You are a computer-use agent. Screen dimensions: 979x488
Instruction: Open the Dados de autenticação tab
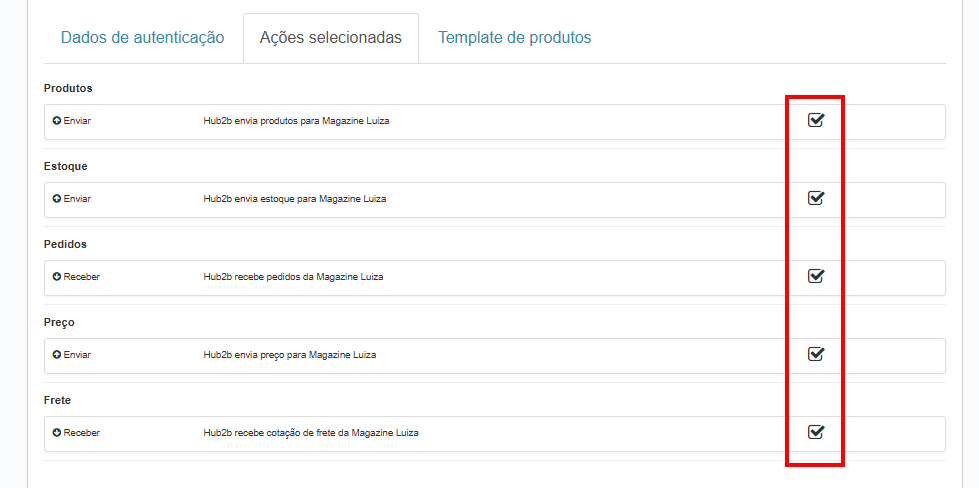[142, 38]
